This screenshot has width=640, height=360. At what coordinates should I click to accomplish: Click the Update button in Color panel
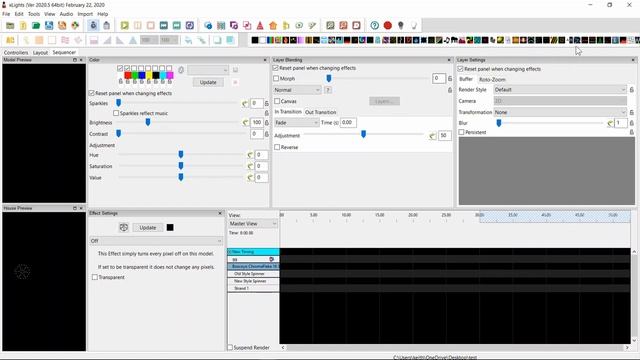click(208, 82)
